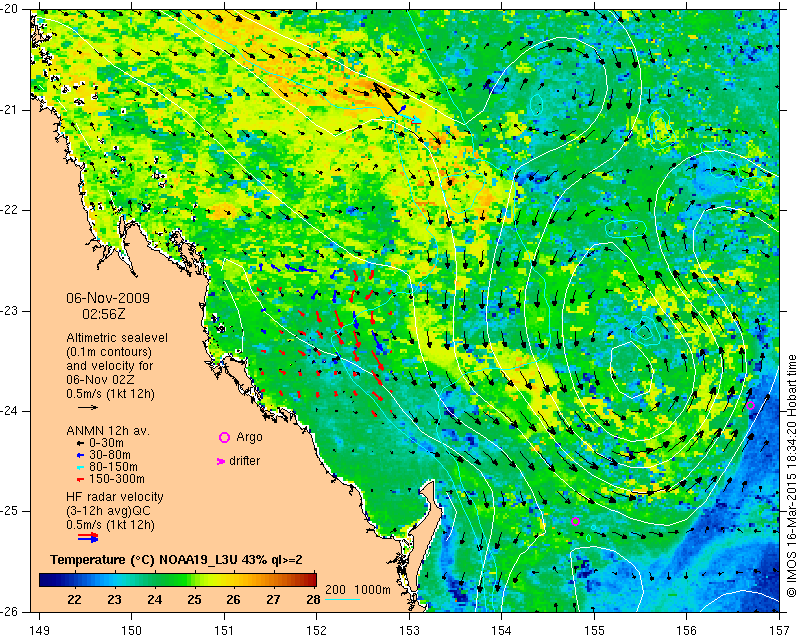
Task: Click the green 24°C colorbar region
Action: (155, 580)
